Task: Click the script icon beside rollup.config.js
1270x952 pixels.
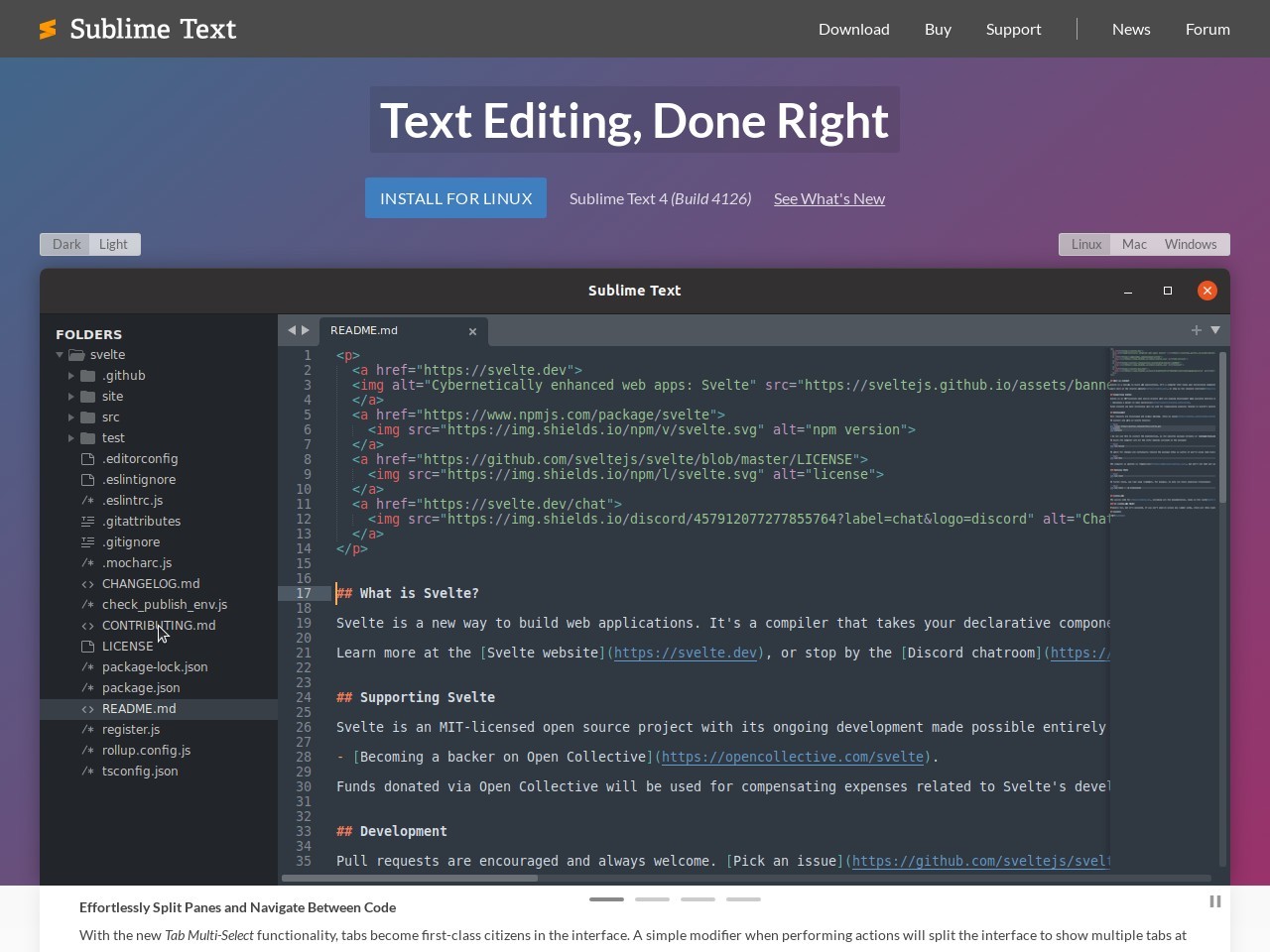Action: (x=85, y=750)
